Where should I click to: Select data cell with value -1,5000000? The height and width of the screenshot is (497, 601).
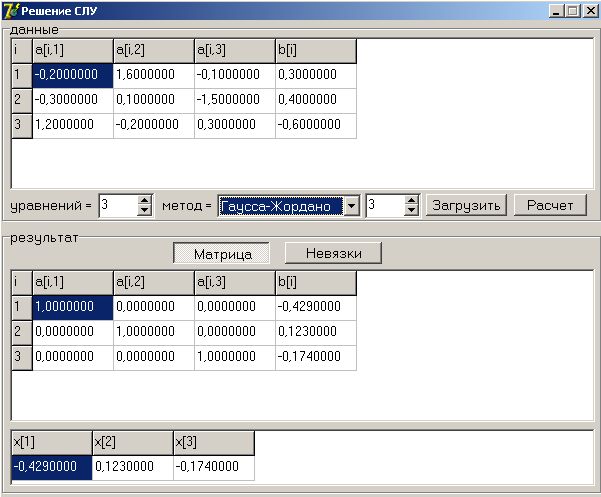pyautogui.click(x=234, y=100)
